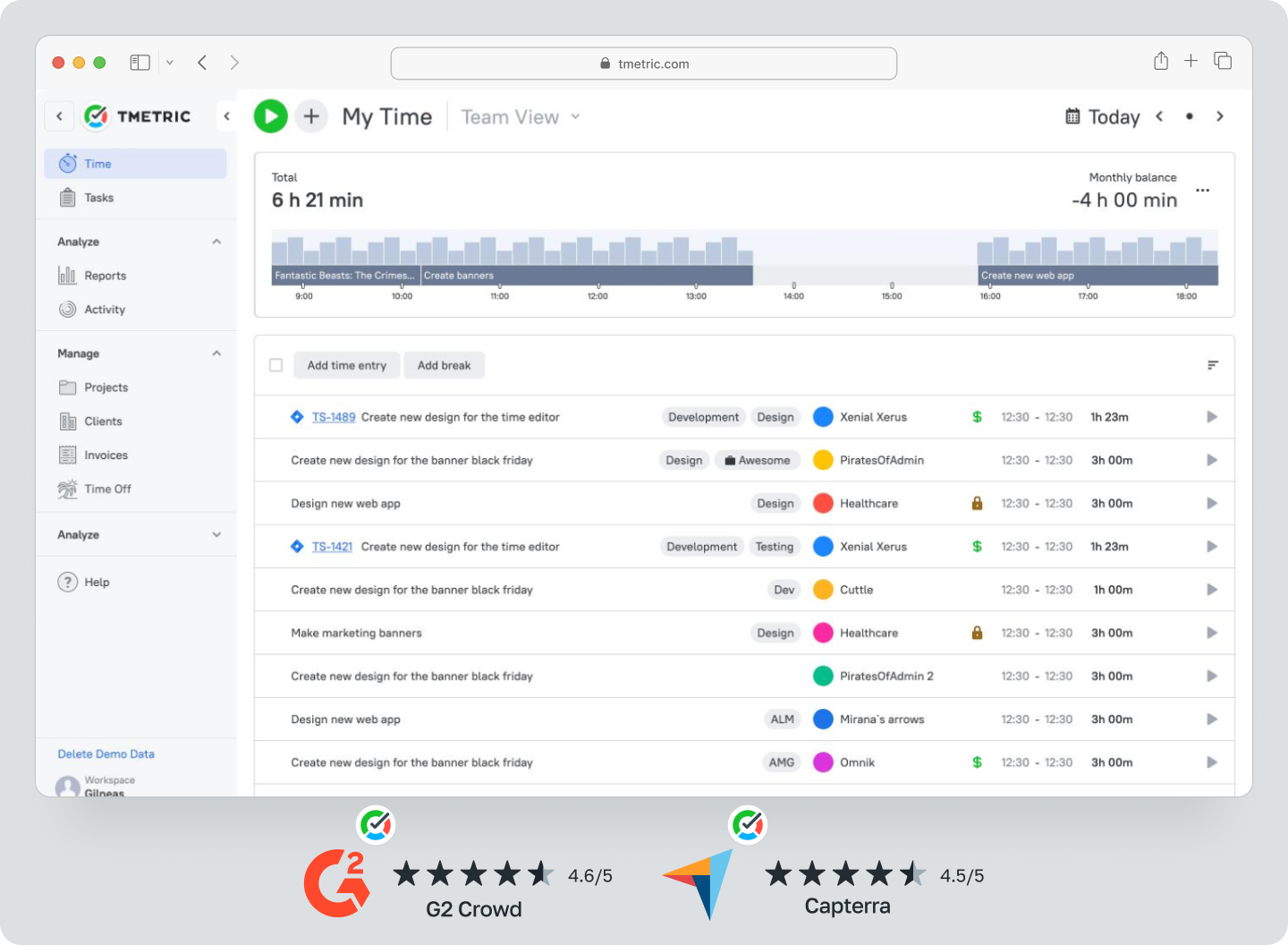The width and height of the screenshot is (1288, 945).
Task: Click the Create banners block in timeline
Action: tap(586, 276)
